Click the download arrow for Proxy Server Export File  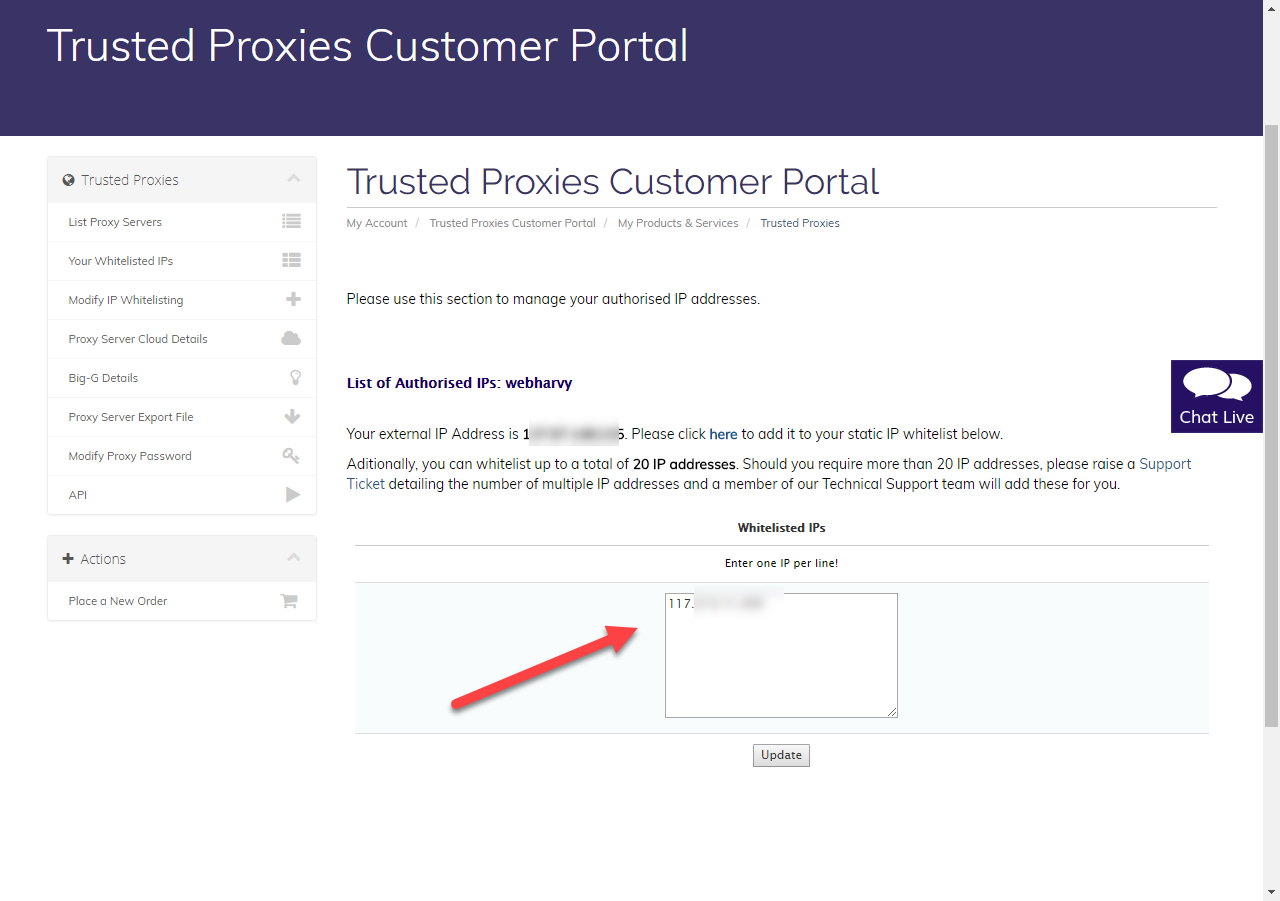[x=292, y=417]
